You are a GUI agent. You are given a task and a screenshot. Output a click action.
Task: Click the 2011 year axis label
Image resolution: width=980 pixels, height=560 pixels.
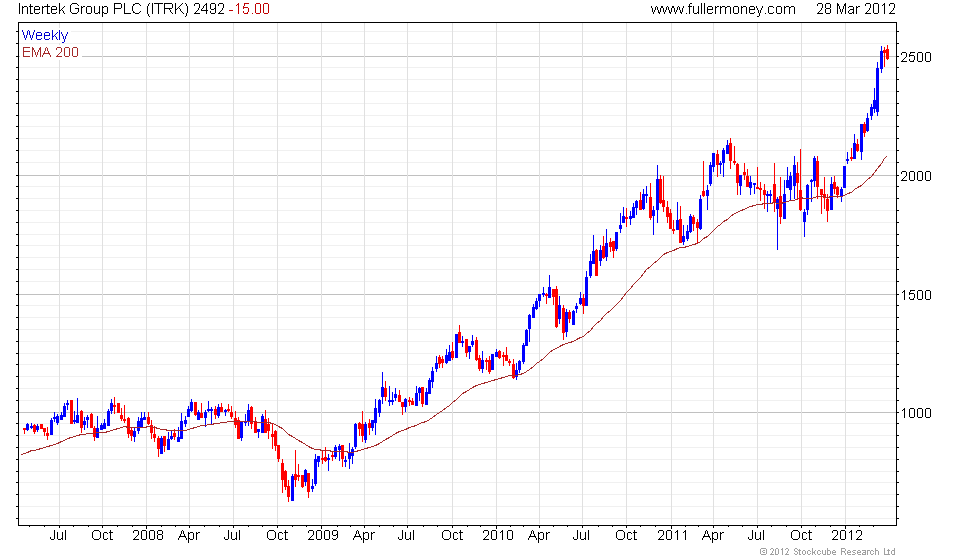[672, 536]
